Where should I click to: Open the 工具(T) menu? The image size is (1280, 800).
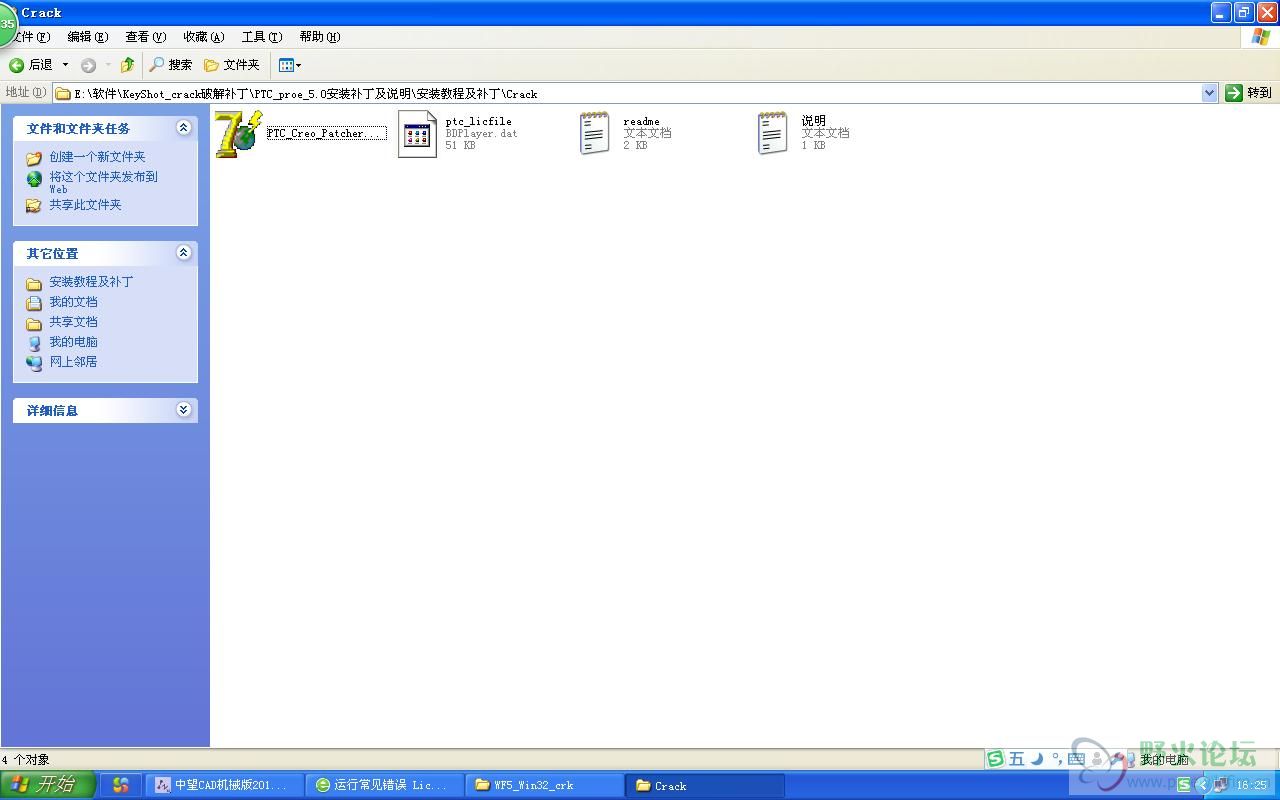261,37
